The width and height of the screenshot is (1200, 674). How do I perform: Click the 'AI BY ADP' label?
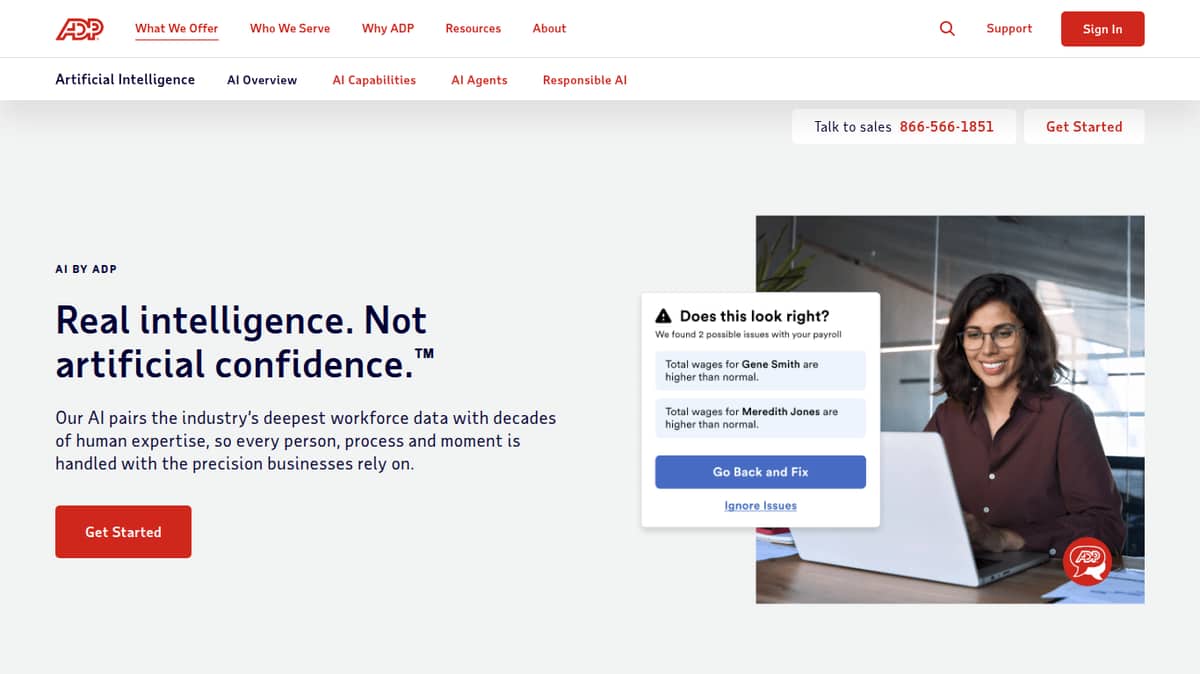(86, 269)
